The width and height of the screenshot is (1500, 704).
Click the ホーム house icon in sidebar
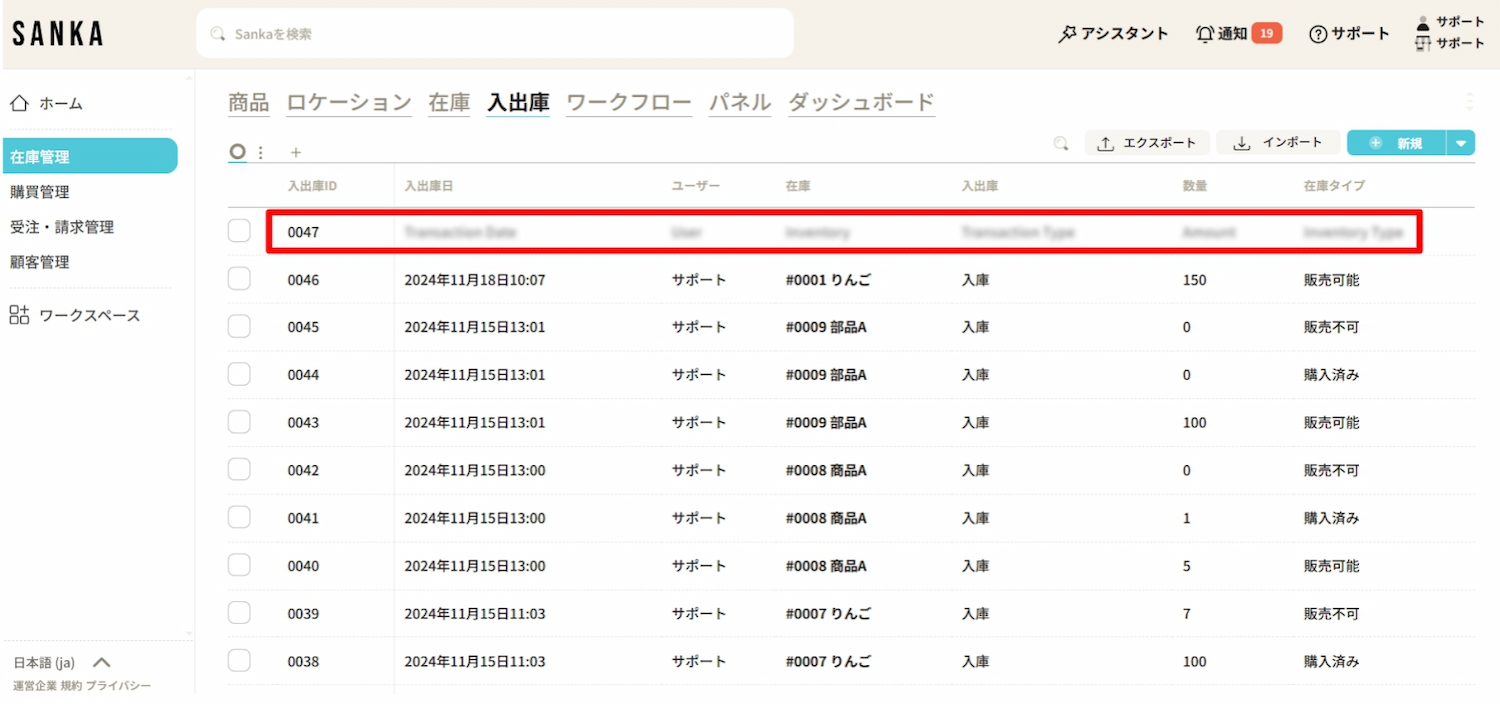coord(18,103)
